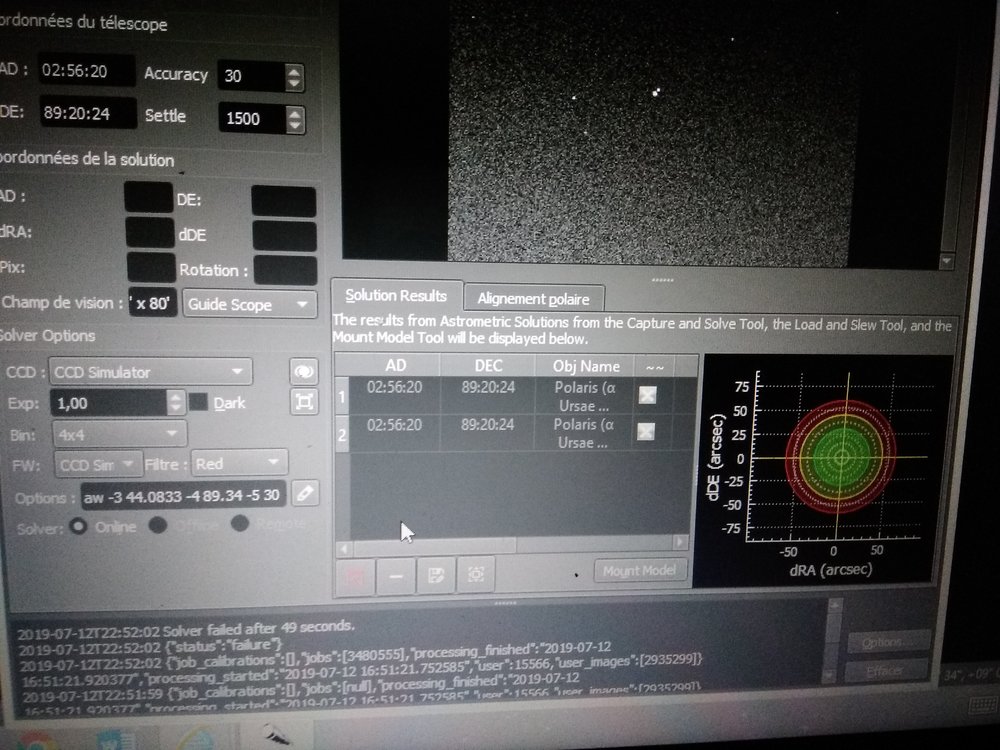Screen dimensions: 1000x750
Task: Click the empty dRA field
Action: point(149,232)
